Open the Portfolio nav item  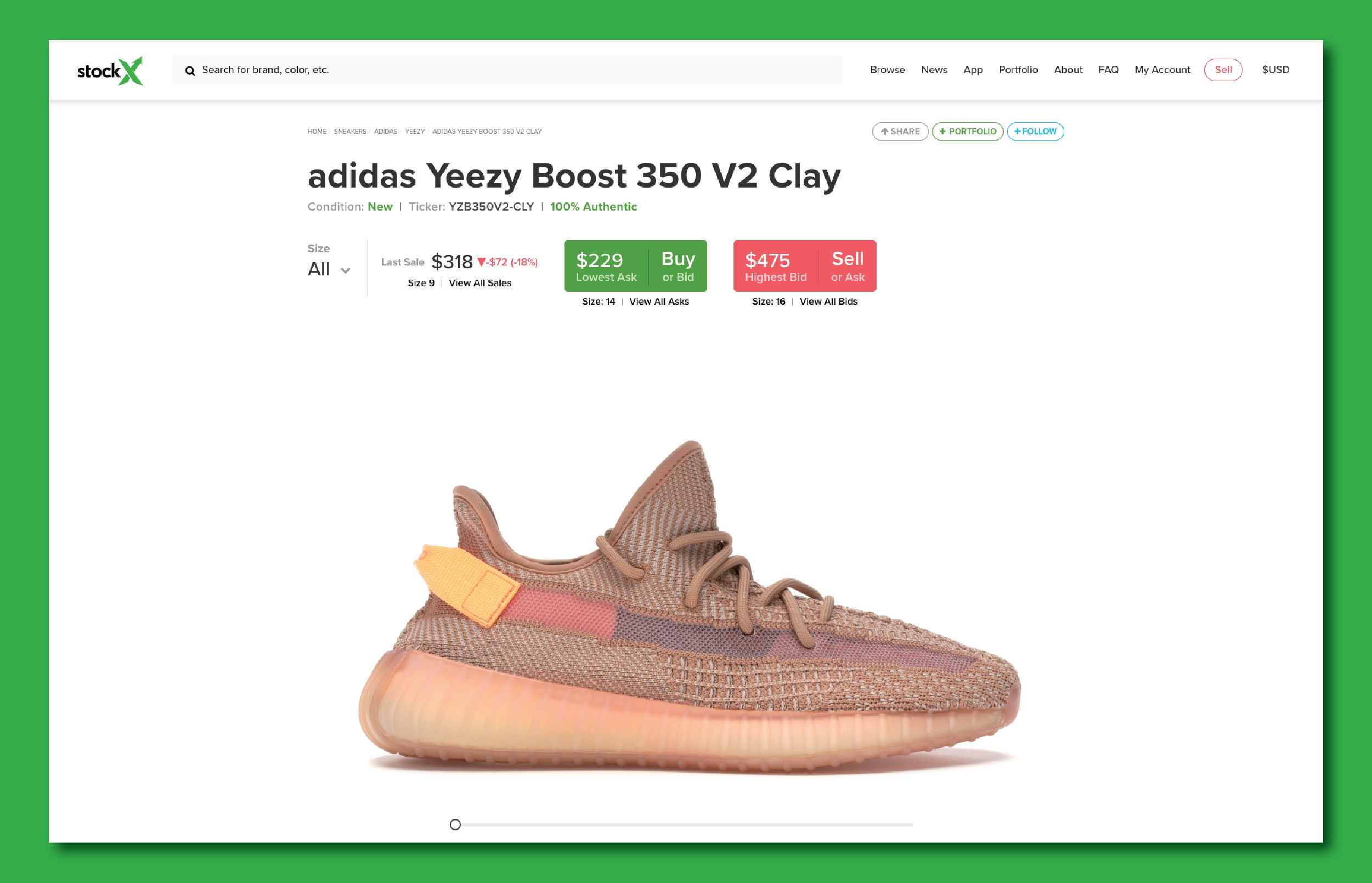point(1018,69)
